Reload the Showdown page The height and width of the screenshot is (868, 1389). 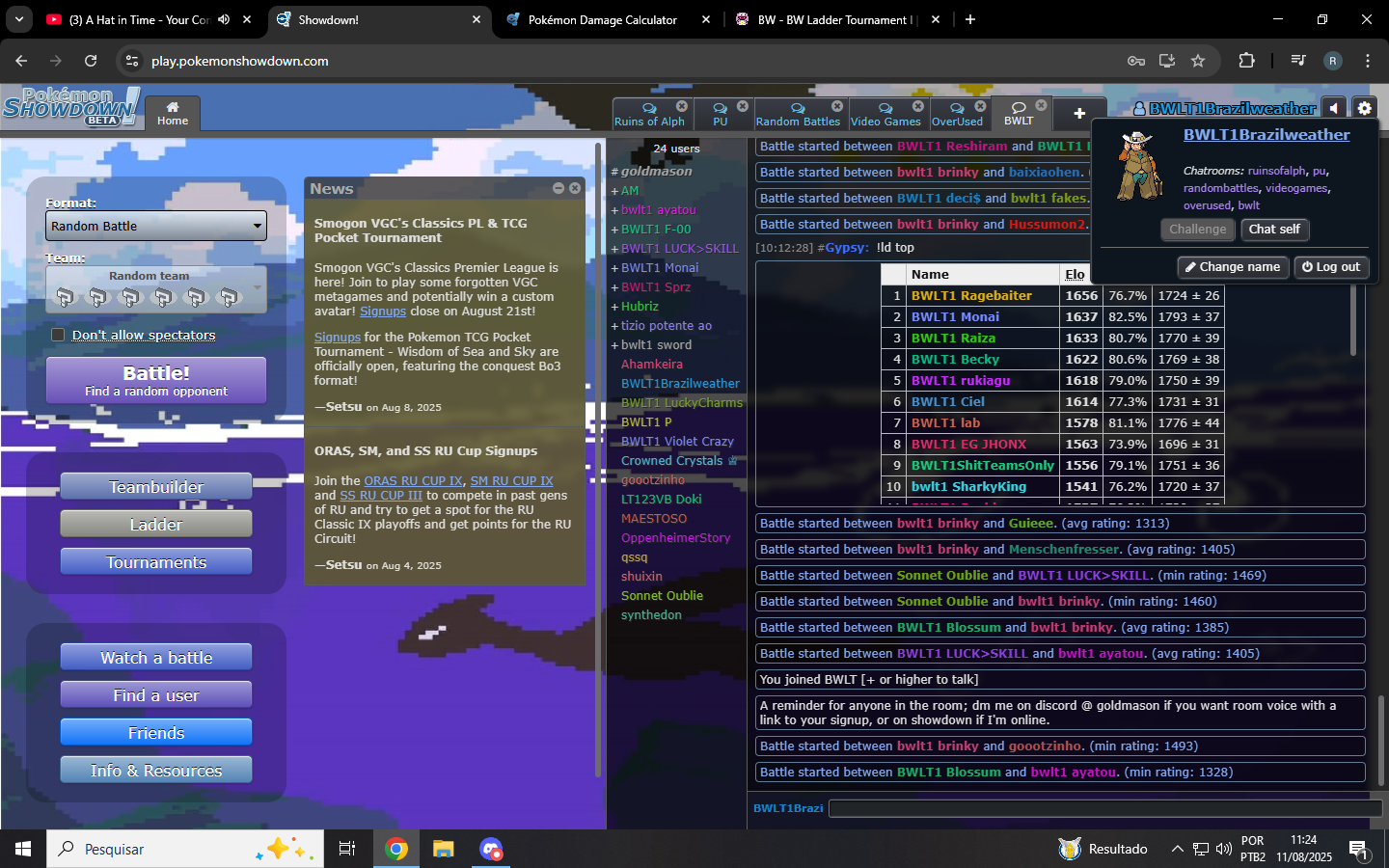point(91,61)
